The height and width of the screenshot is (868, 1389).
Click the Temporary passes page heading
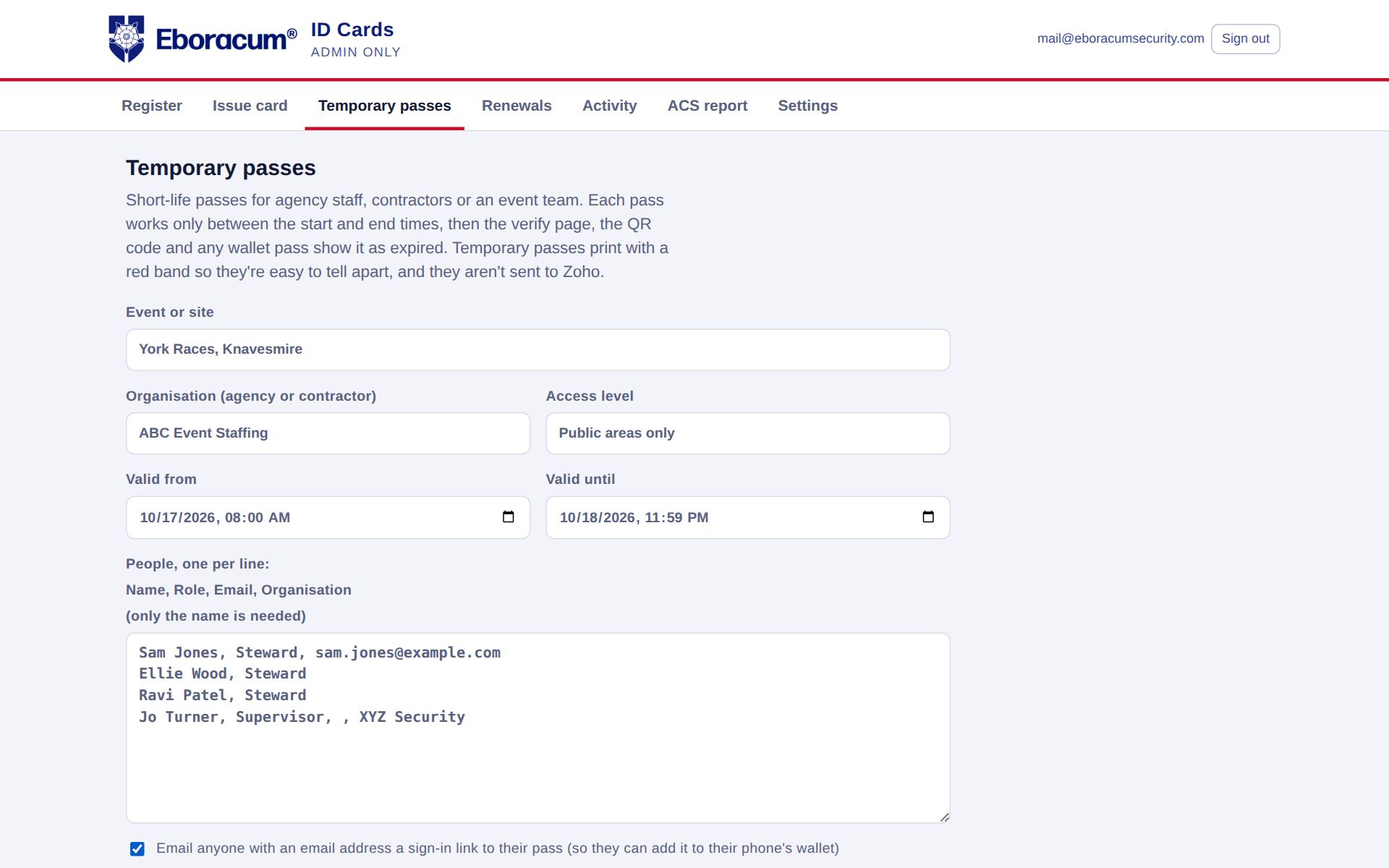tap(221, 168)
